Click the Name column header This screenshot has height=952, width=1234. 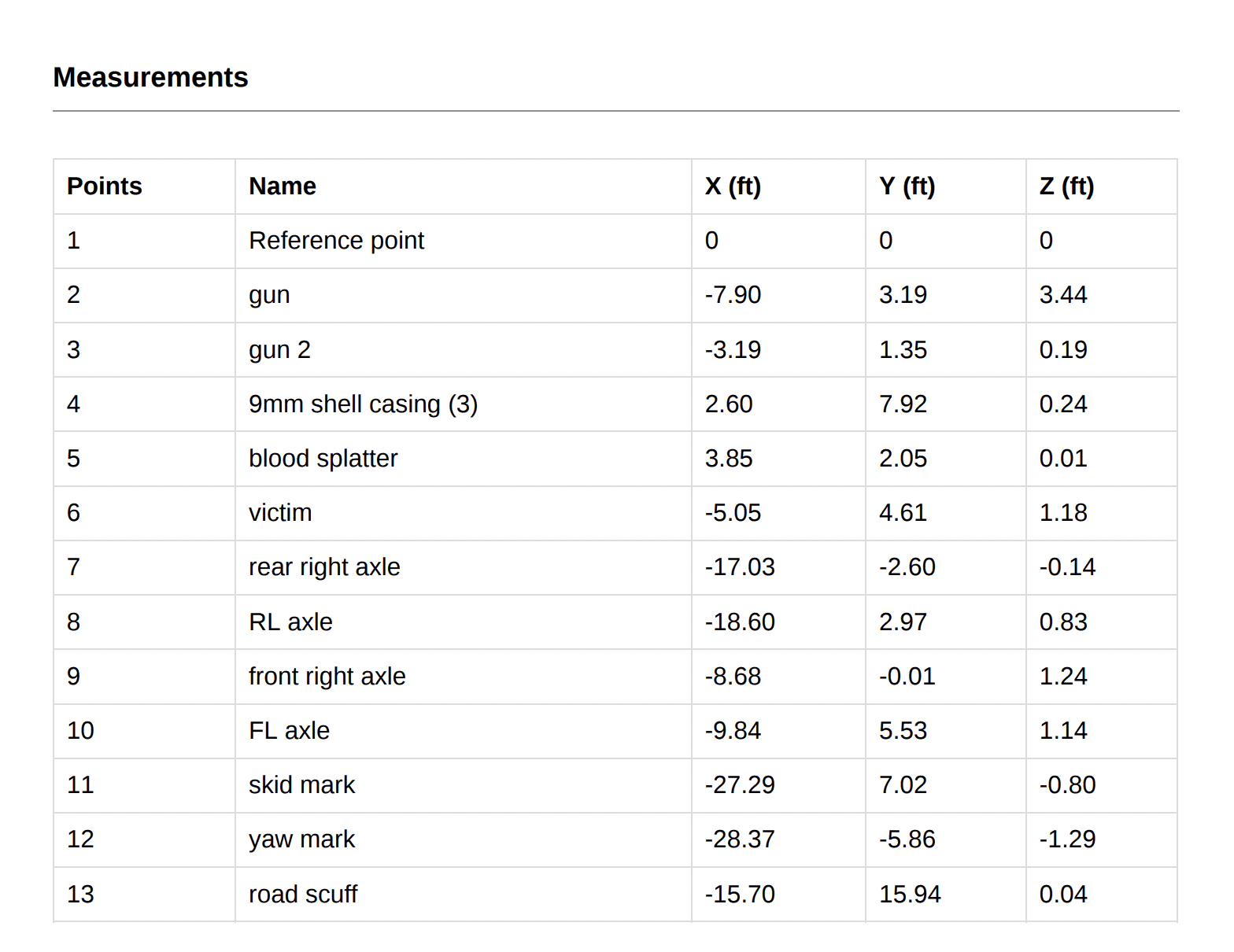tap(283, 186)
